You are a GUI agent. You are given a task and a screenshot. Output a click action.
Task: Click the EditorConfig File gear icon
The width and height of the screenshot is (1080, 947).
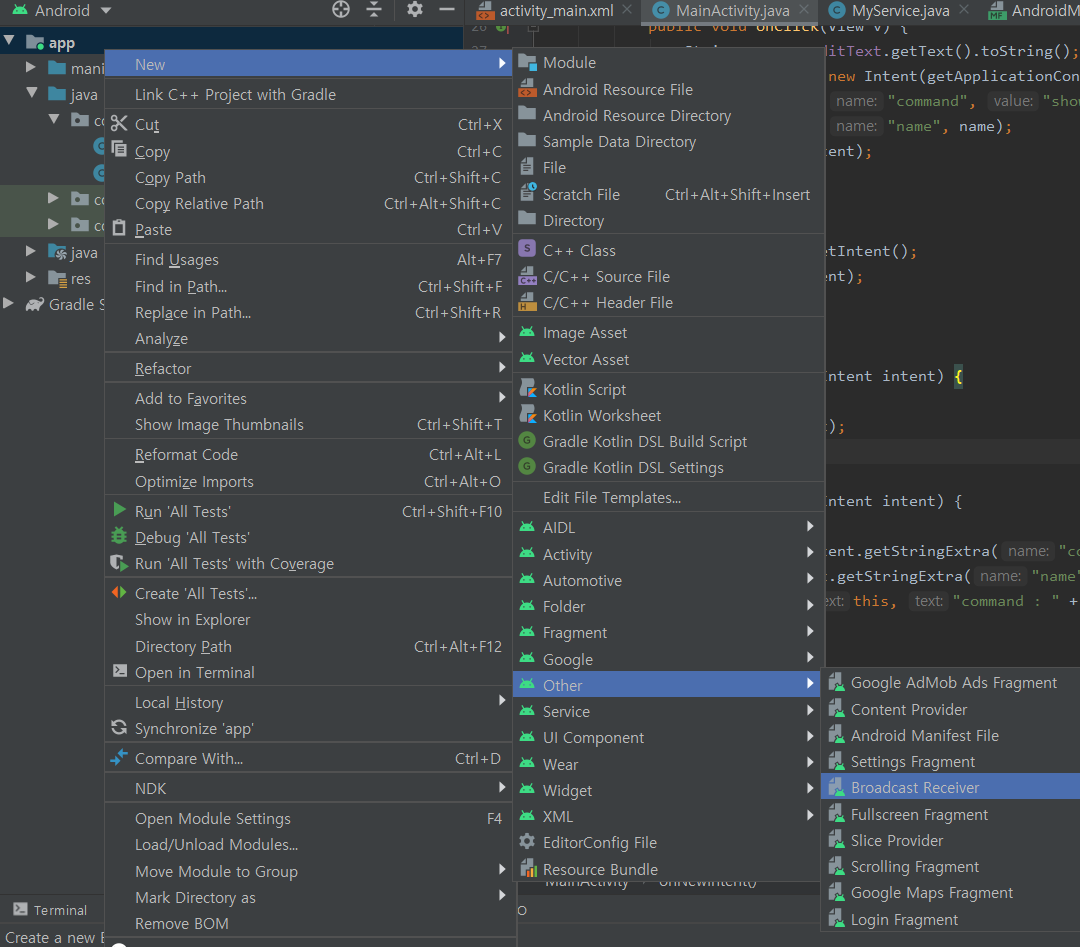click(527, 842)
